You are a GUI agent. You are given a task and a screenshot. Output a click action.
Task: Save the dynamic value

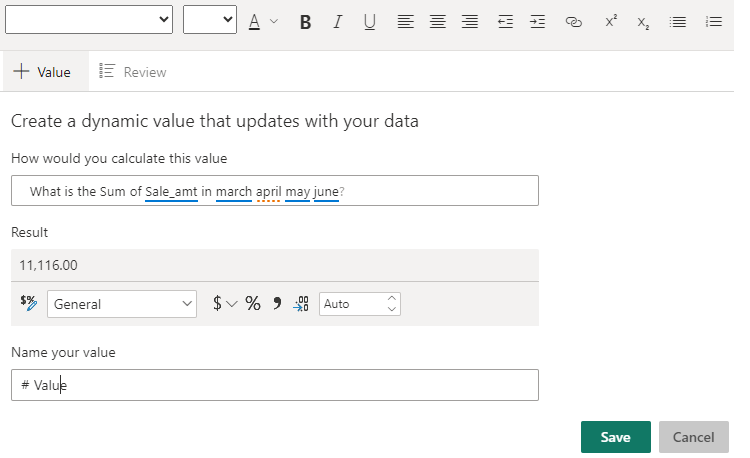pos(615,437)
